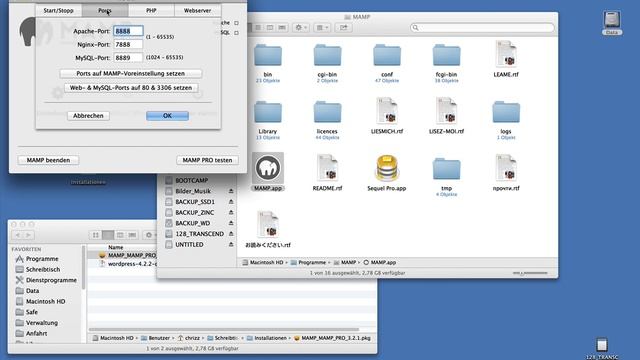Viewport: 640px width, 360px height.
Task: Click the Abbrechen button
Action: [88, 116]
